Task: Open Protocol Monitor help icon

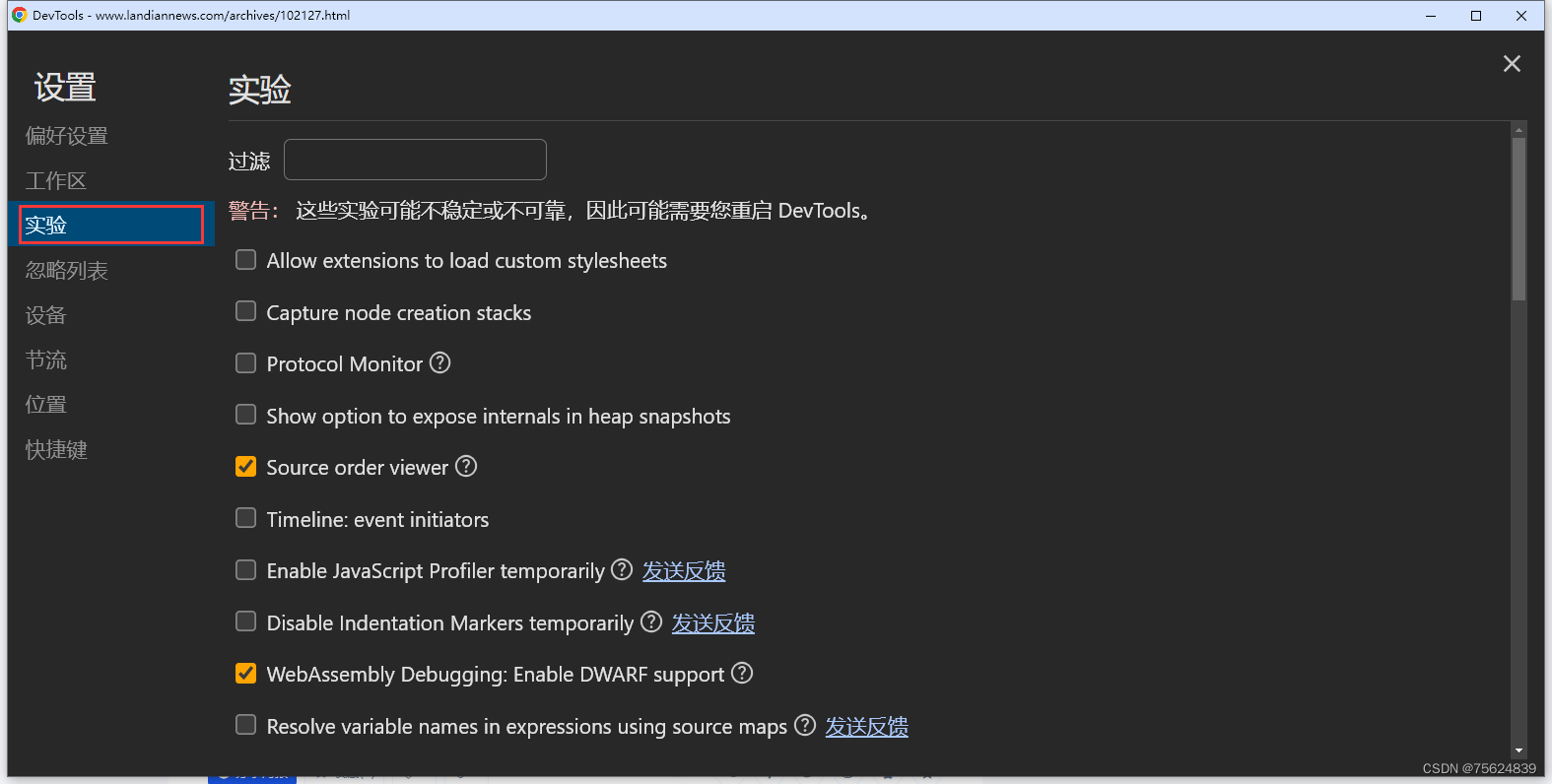Action: click(x=440, y=362)
